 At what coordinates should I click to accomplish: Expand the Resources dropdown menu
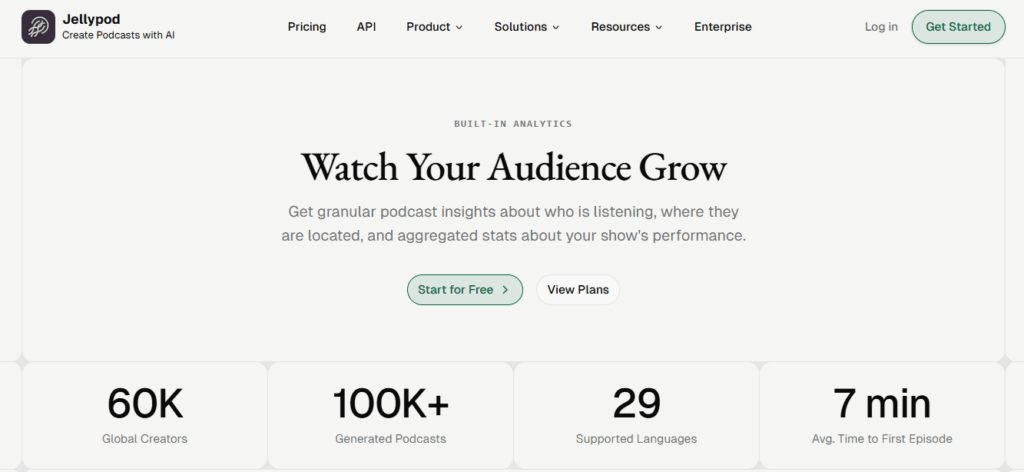point(626,27)
